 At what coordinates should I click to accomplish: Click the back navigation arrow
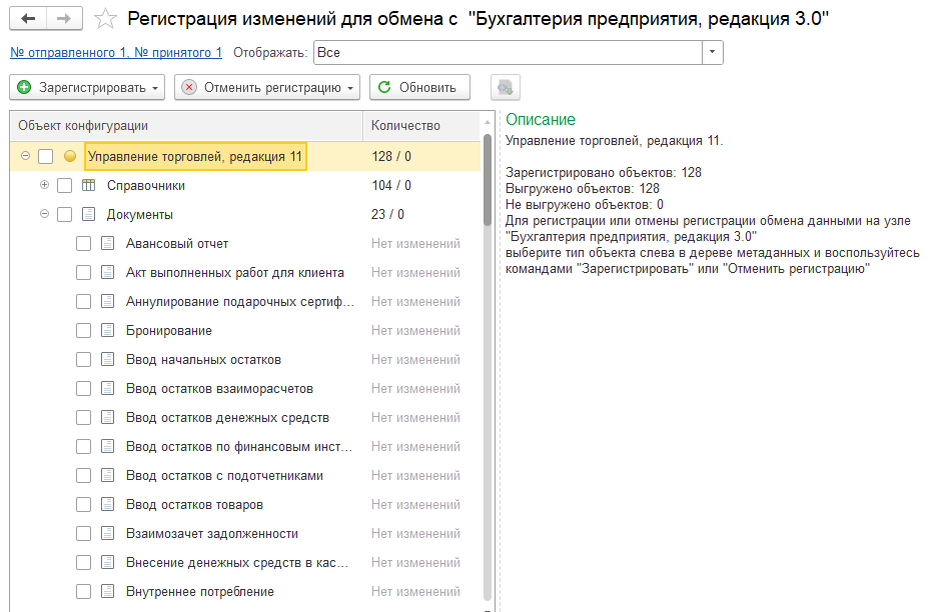tap(28, 19)
